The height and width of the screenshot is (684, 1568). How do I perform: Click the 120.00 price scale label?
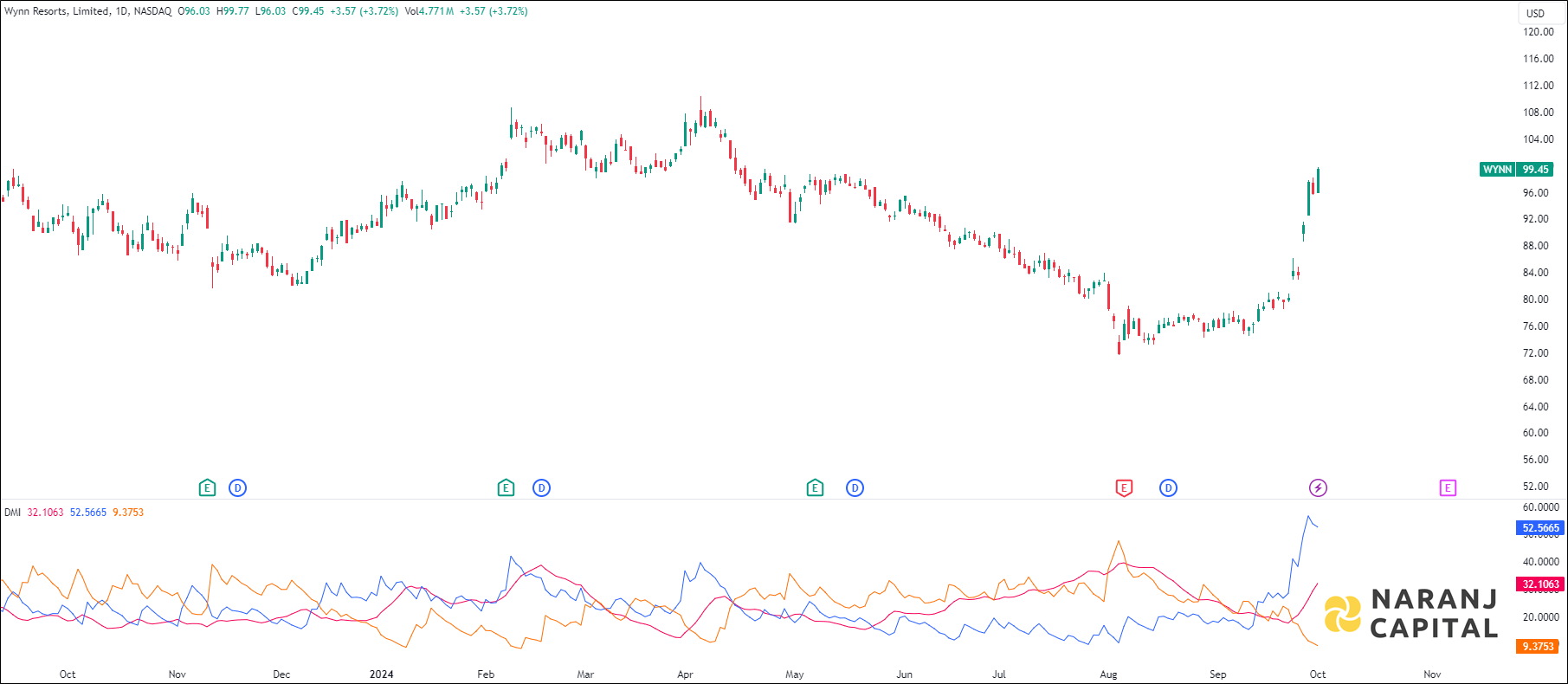(x=1539, y=32)
